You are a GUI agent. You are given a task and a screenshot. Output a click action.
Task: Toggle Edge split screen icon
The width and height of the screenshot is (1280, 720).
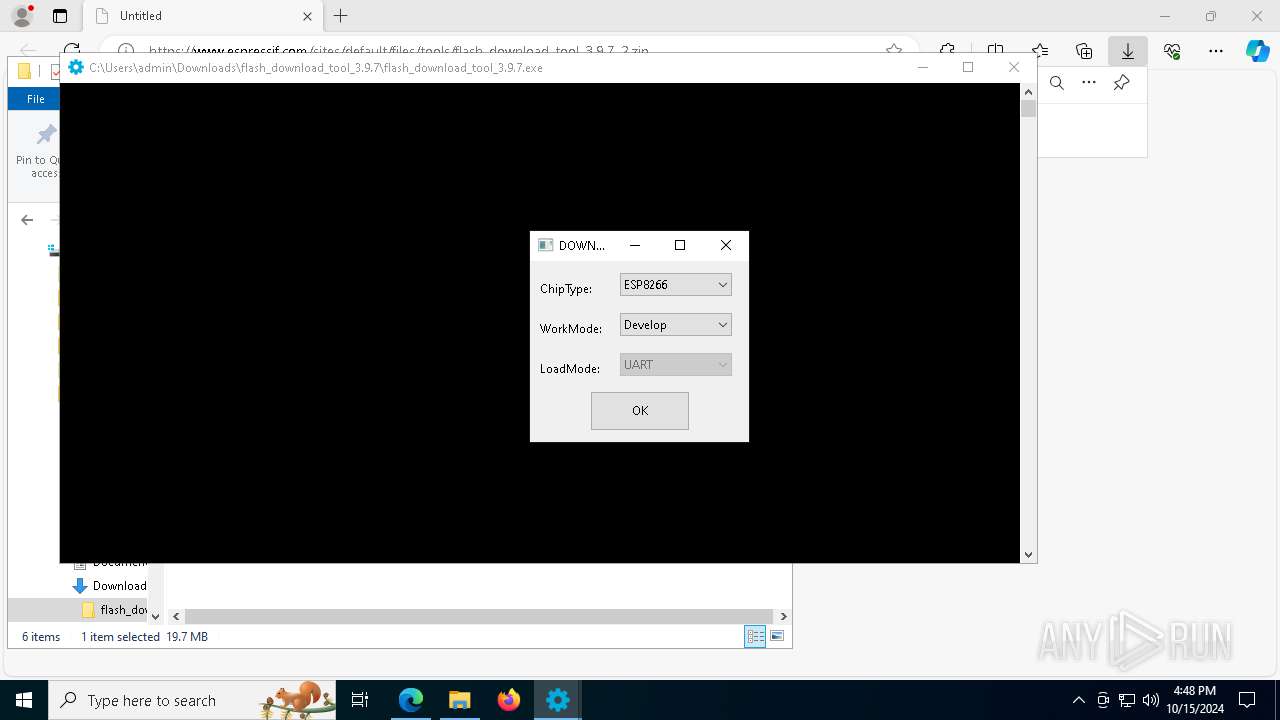[x=995, y=50]
